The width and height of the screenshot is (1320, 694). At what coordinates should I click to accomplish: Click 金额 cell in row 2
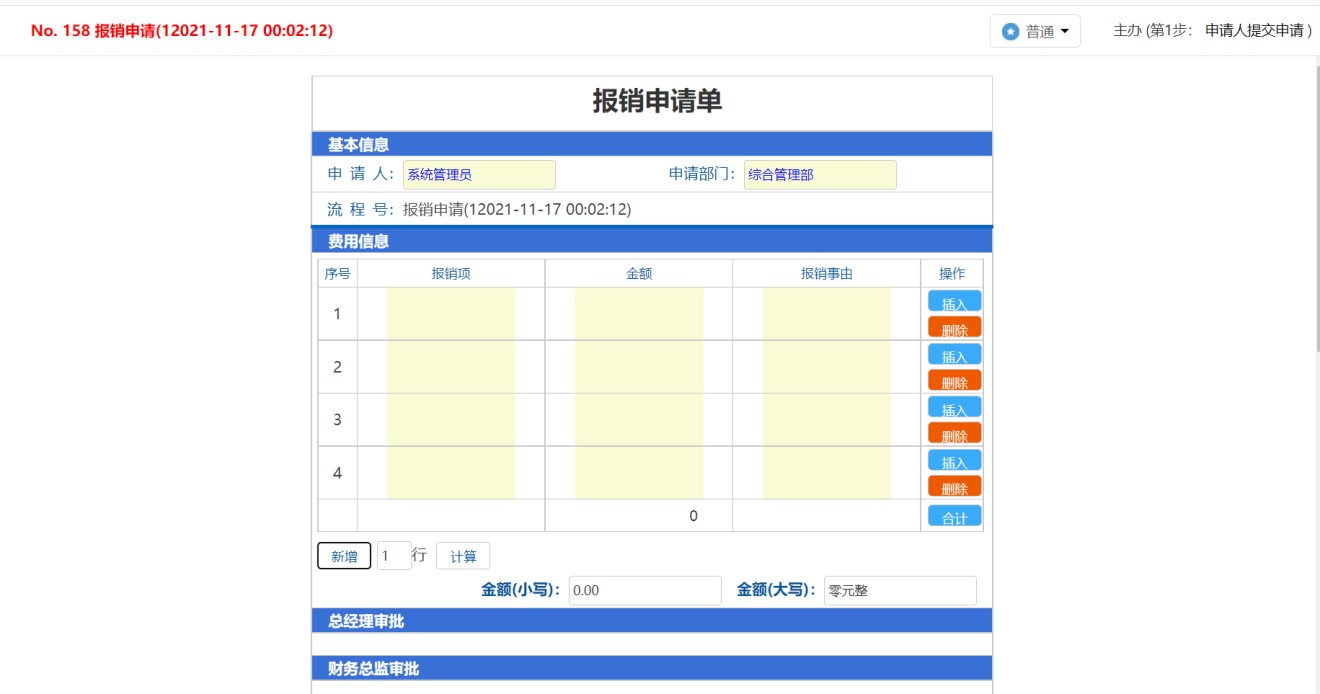pyautogui.click(x=639, y=367)
